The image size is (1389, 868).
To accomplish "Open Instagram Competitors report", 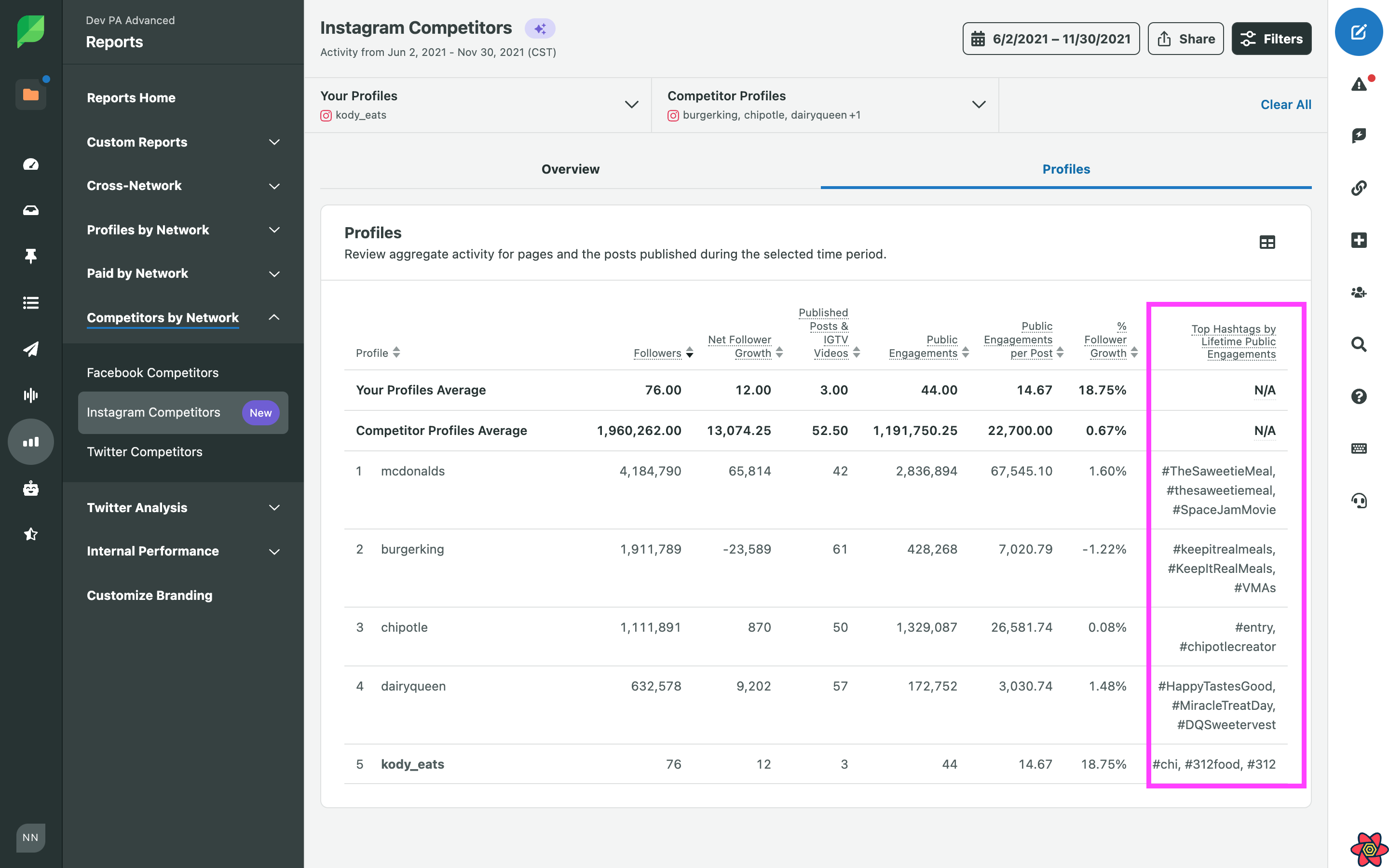I will pyautogui.click(x=183, y=412).
